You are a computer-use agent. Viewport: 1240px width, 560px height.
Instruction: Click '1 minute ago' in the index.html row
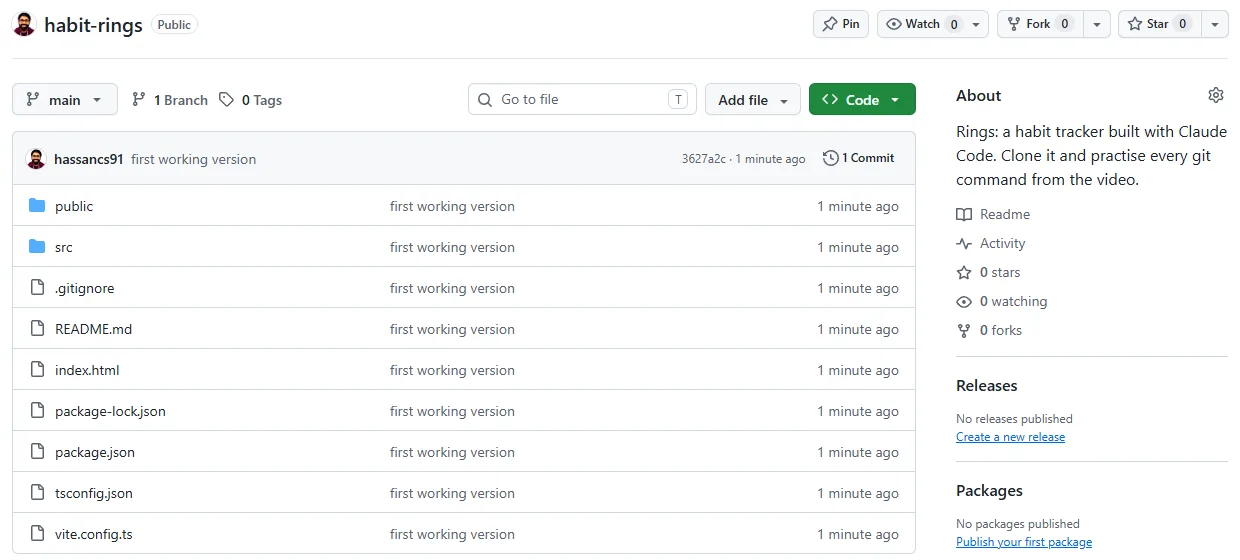coord(858,370)
